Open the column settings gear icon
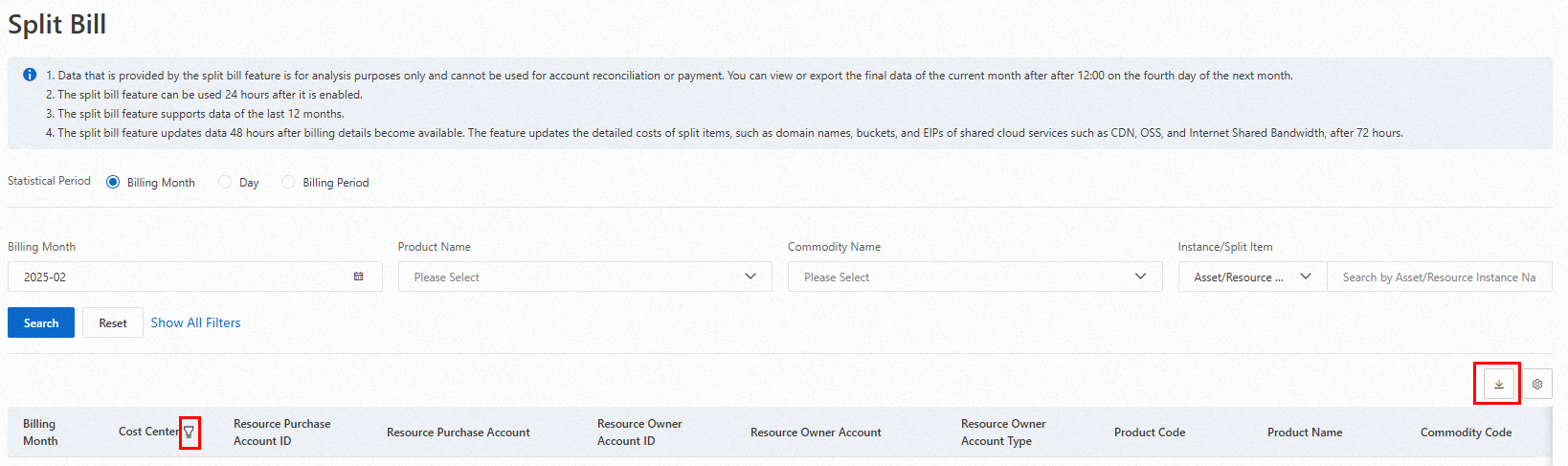This screenshot has width=1568, height=466. coord(1537,384)
